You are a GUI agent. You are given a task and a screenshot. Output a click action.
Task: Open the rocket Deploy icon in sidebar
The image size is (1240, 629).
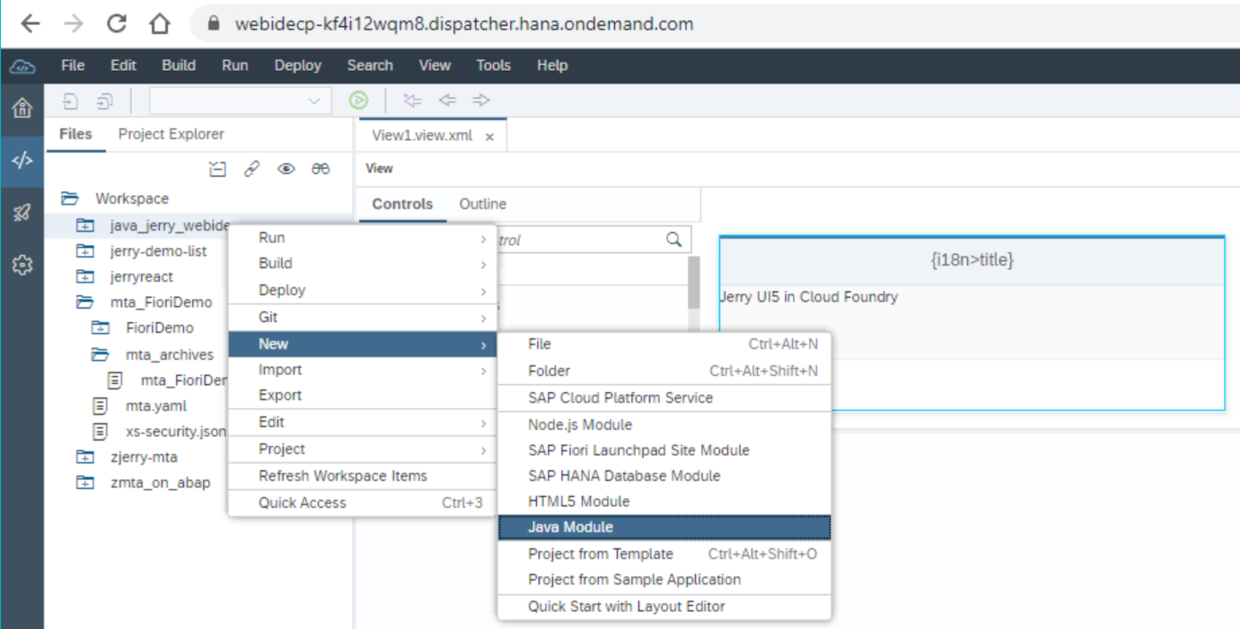click(x=21, y=212)
